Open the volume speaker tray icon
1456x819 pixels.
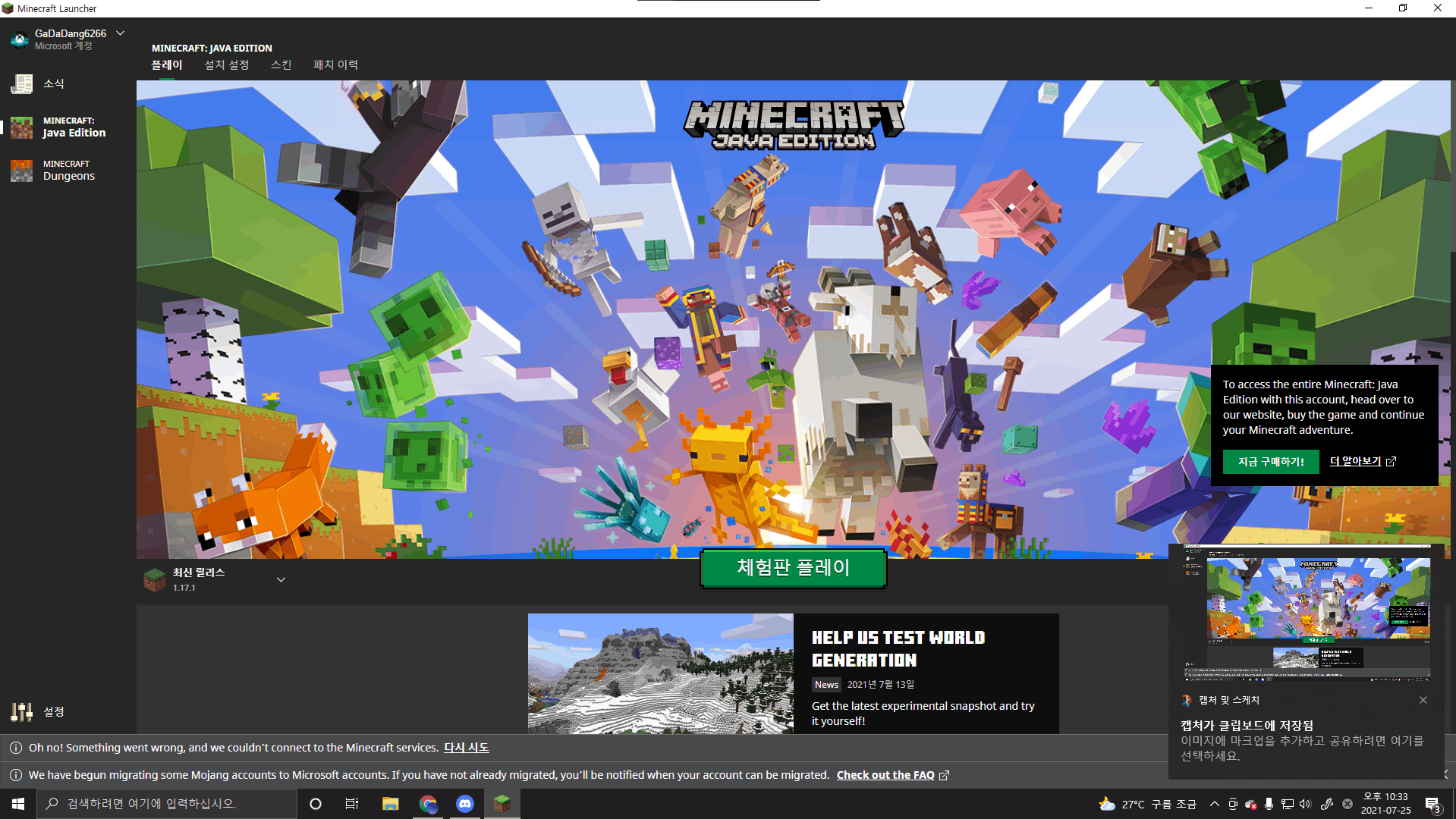(x=1305, y=804)
